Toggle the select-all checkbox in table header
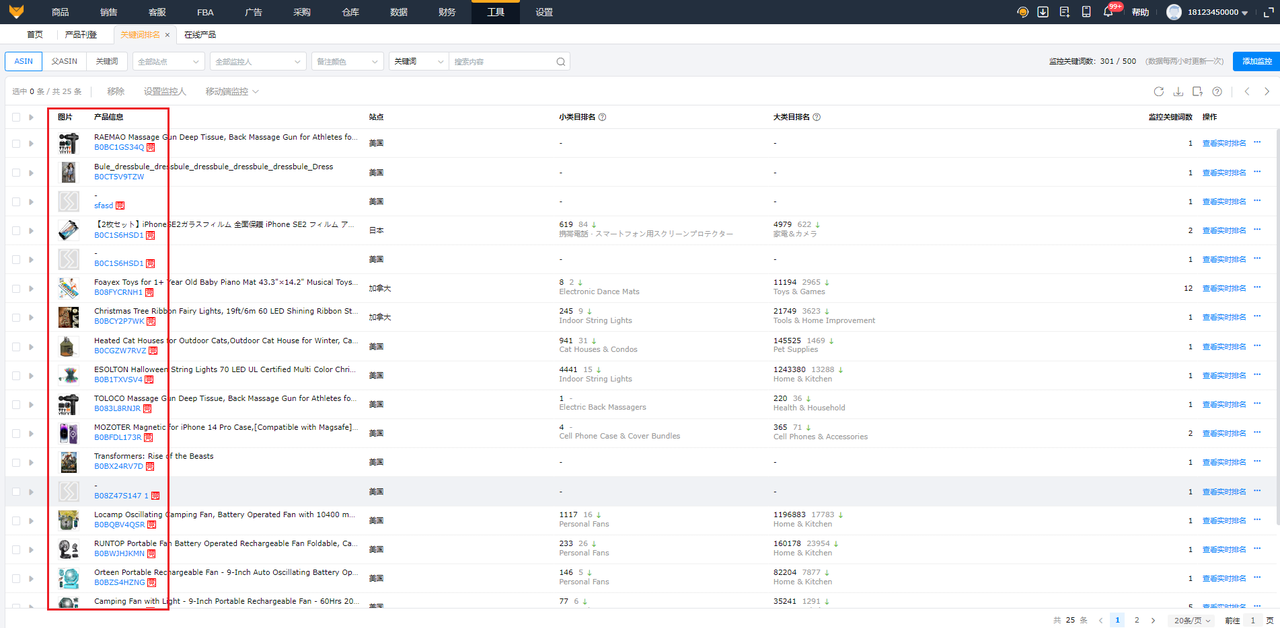1280x628 pixels. [x=16, y=117]
